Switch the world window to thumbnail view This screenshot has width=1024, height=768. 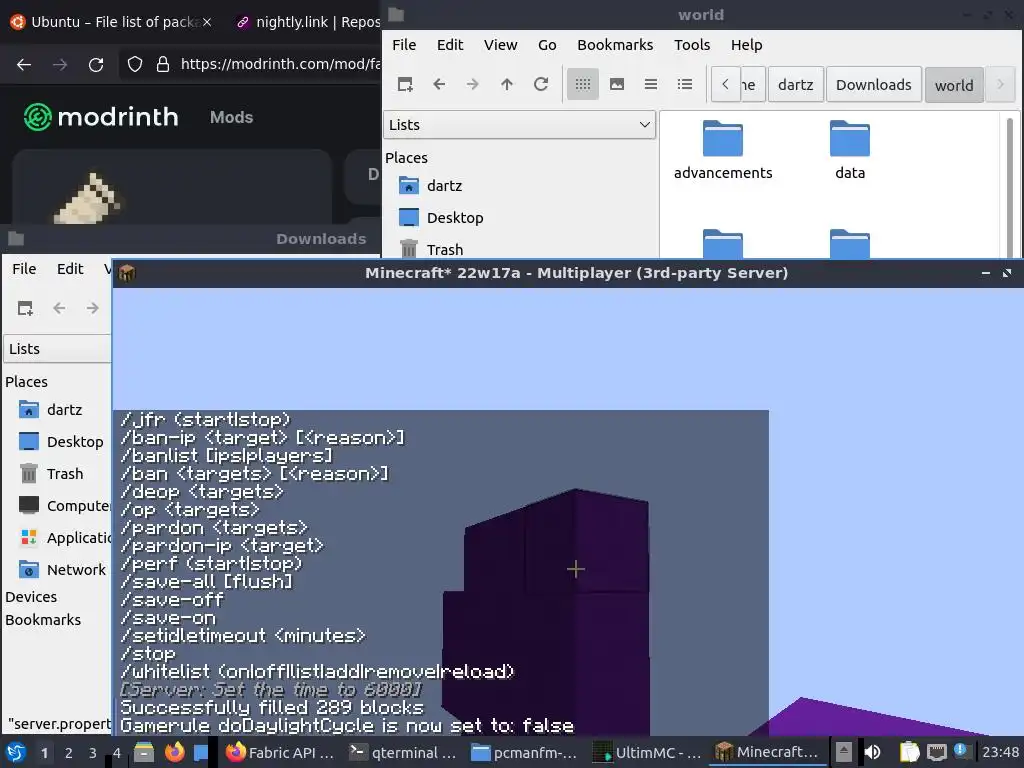point(616,84)
